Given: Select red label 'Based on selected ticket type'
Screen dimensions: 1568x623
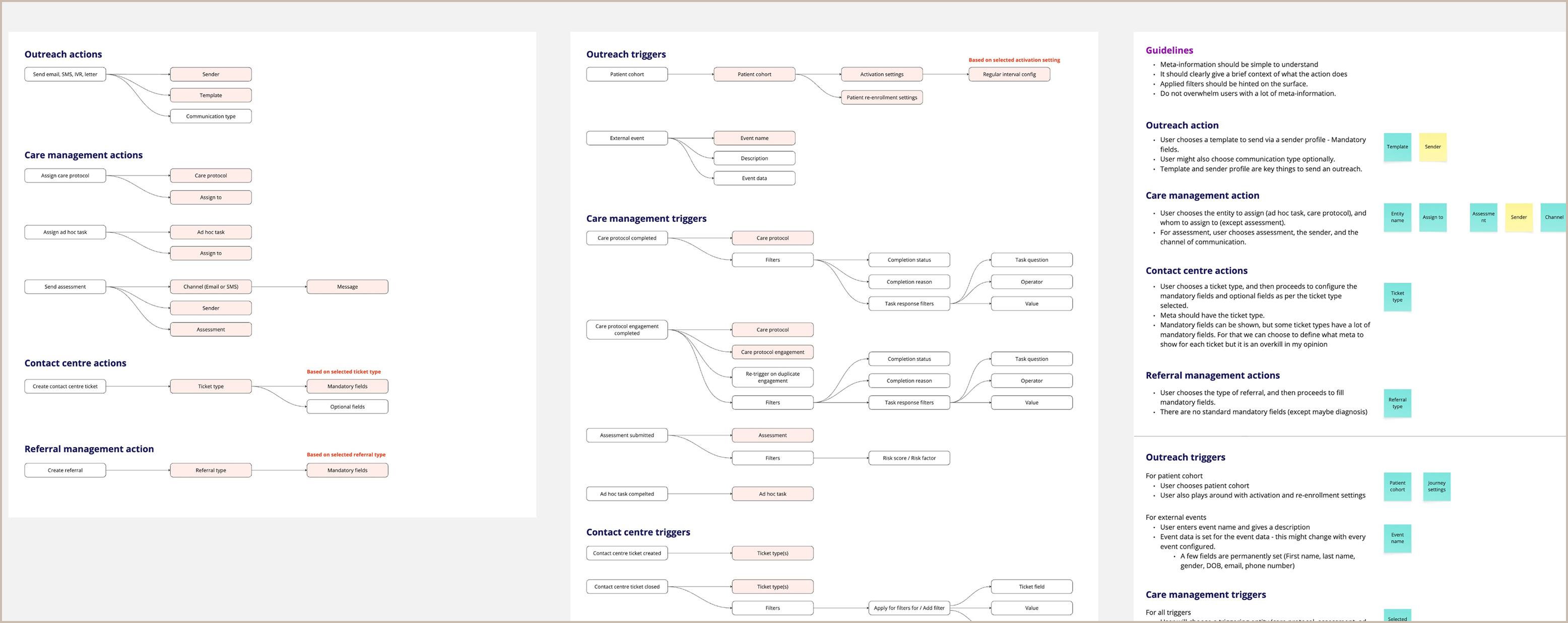Looking at the screenshot, I should (344, 371).
